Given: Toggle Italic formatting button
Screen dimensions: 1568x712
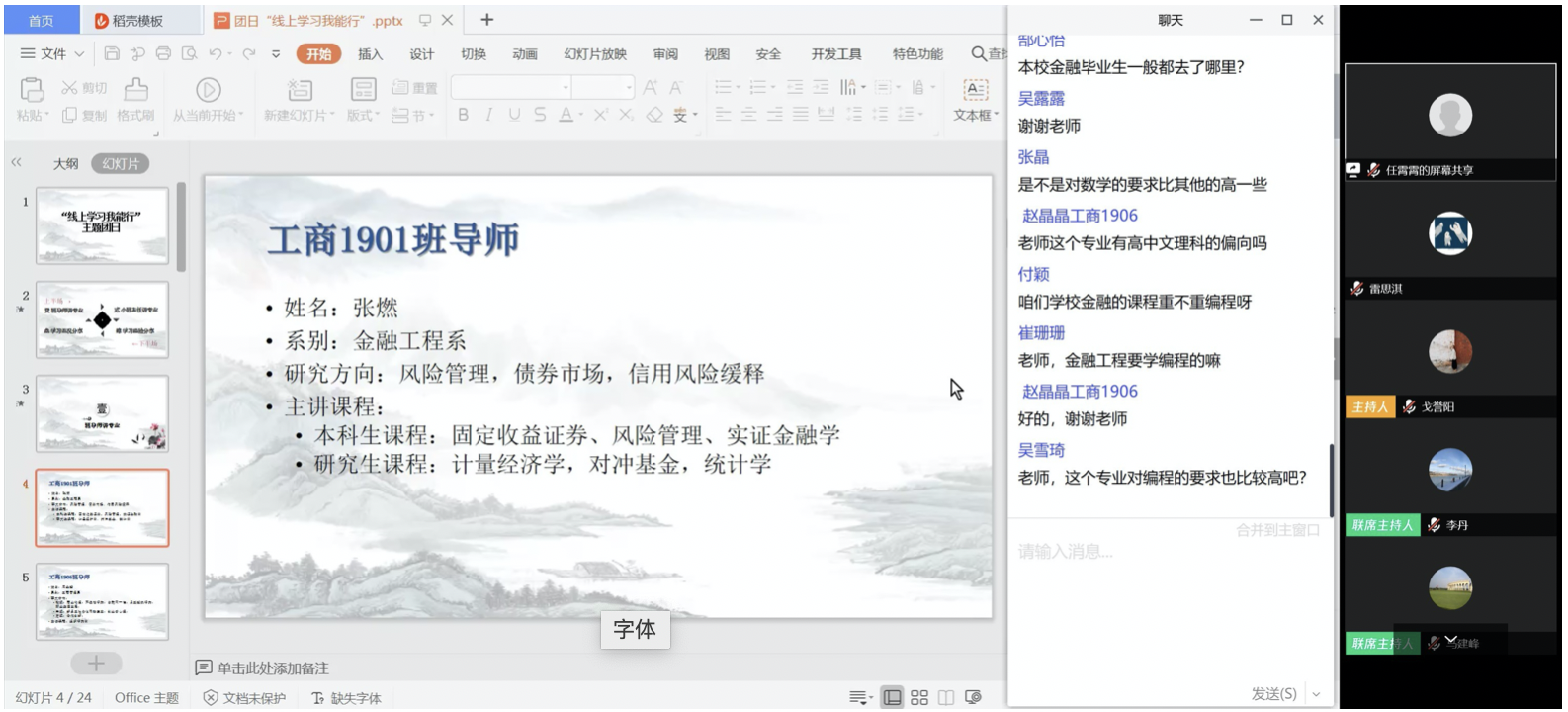Looking at the screenshot, I should [488, 115].
